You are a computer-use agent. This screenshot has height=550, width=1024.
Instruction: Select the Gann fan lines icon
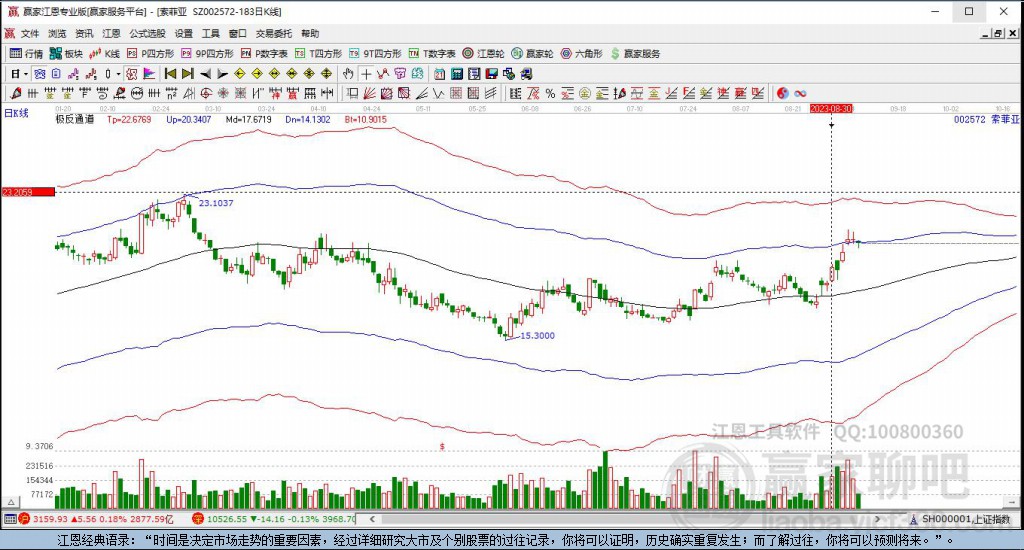pos(369,93)
